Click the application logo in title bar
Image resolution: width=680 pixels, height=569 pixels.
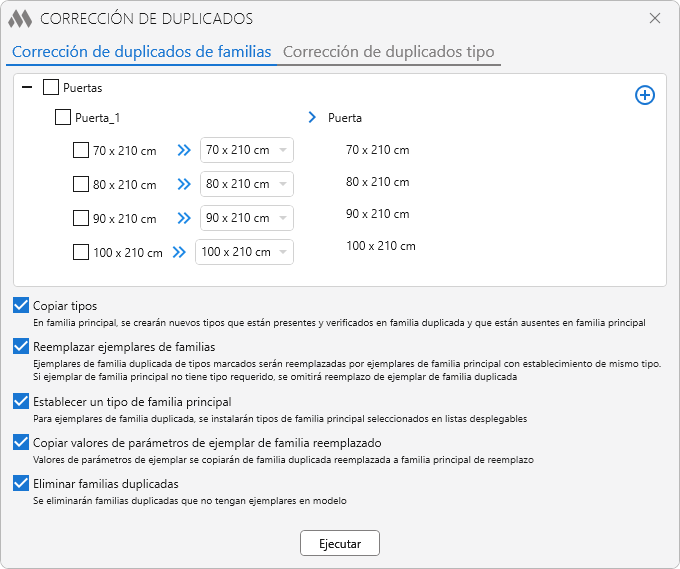coord(20,19)
